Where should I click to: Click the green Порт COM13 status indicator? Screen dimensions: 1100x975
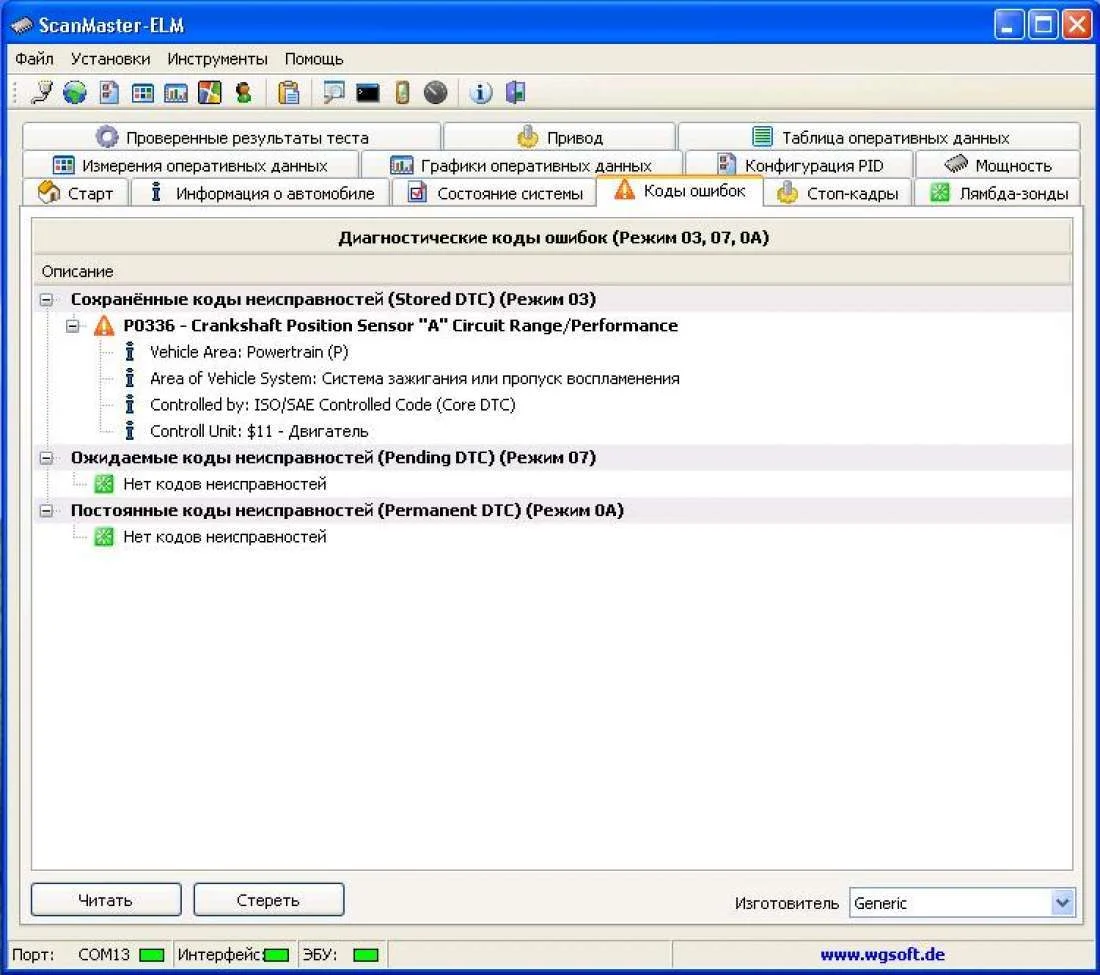(152, 955)
